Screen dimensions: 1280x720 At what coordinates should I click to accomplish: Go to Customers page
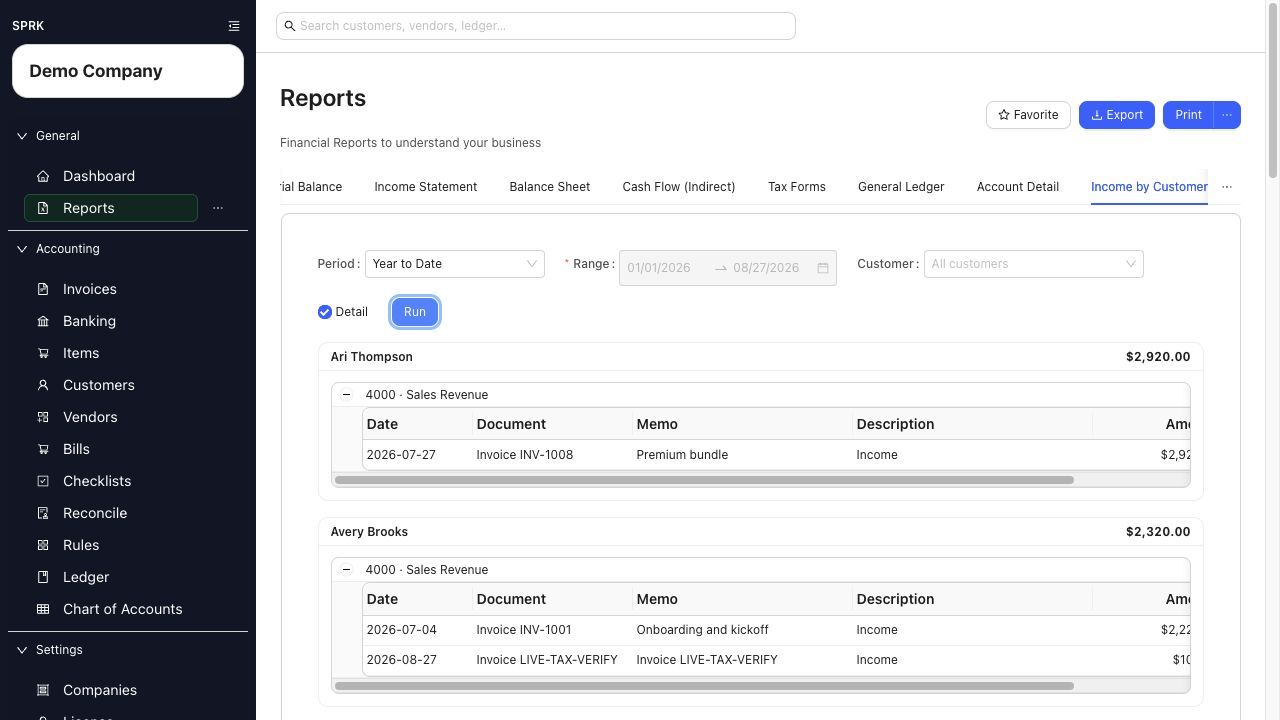(99, 385)
